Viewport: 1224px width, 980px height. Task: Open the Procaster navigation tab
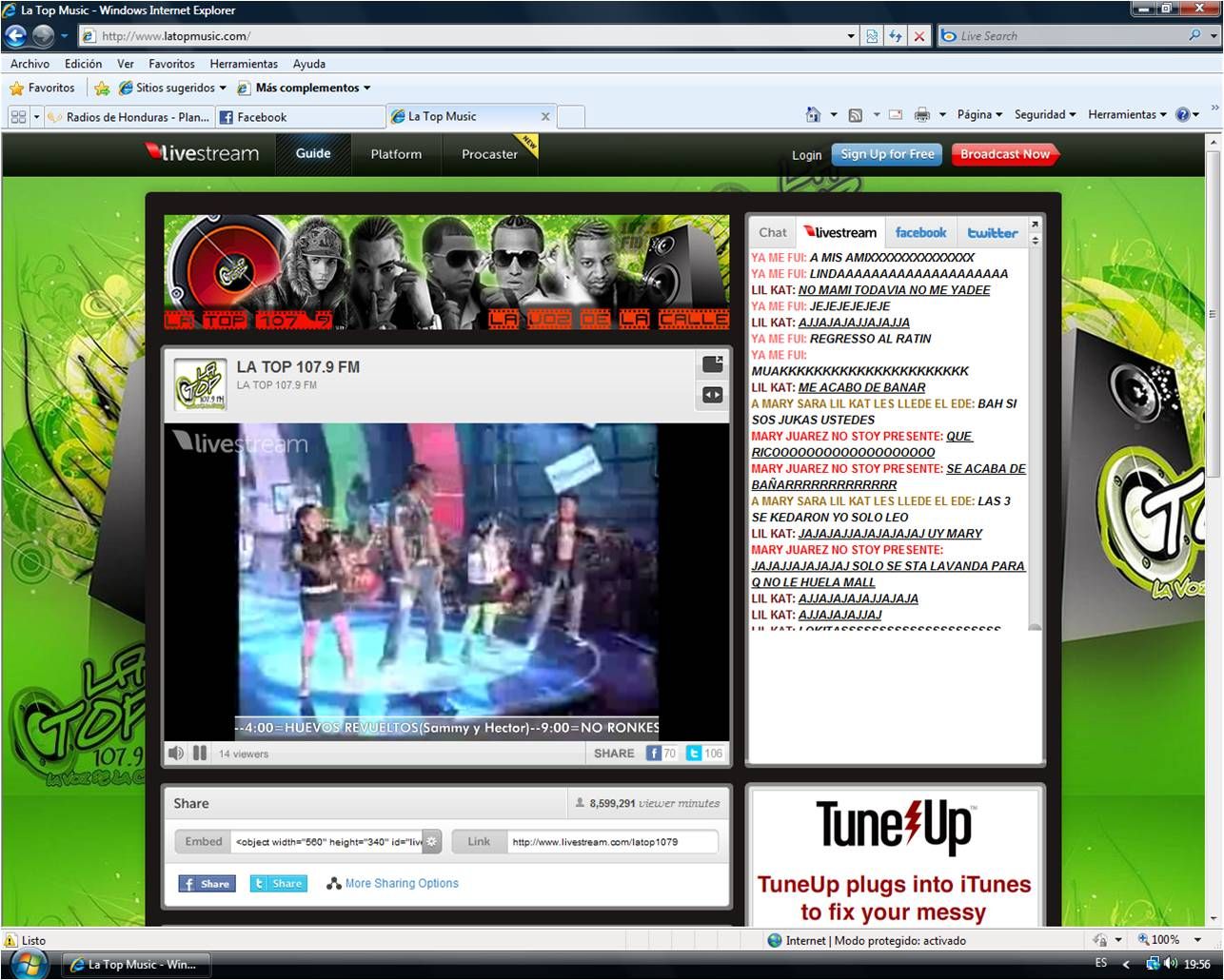[489, 153]
